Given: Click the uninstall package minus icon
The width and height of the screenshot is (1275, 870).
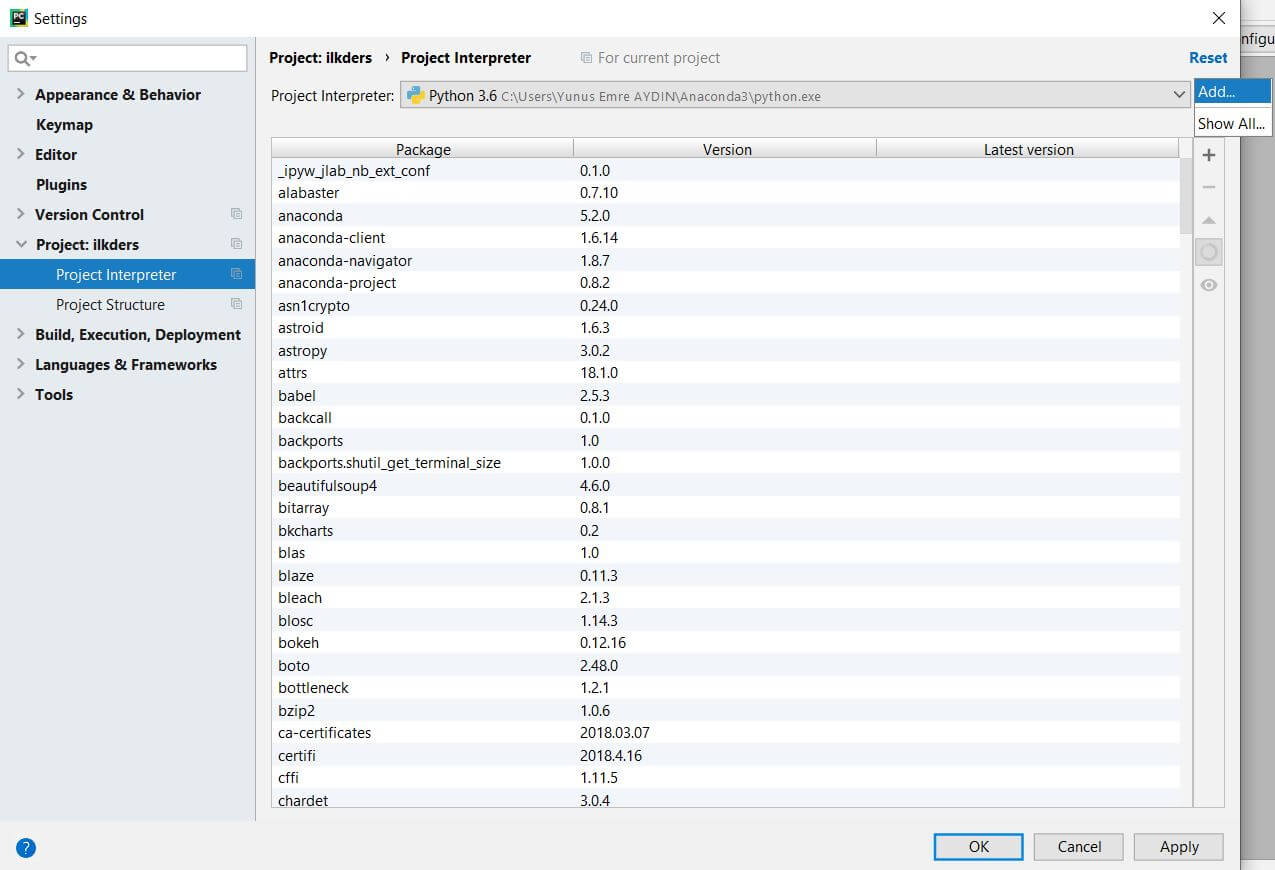Looking at the screenshot, I should pos(1209,187).
